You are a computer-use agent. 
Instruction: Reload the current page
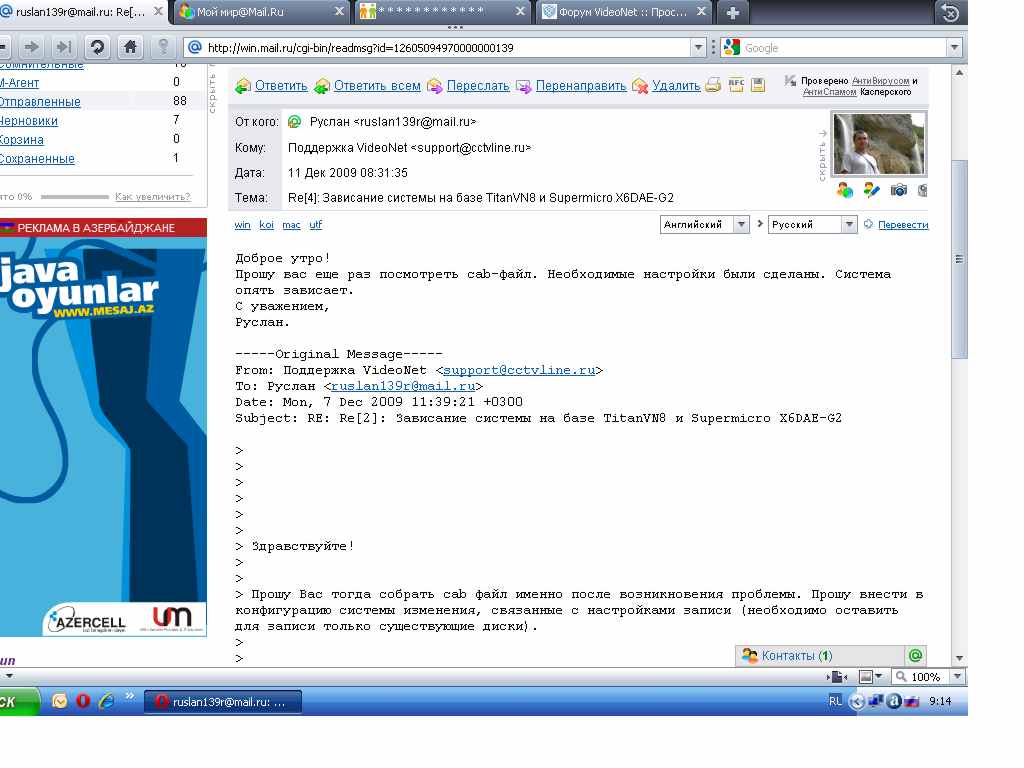click(97, 47)
